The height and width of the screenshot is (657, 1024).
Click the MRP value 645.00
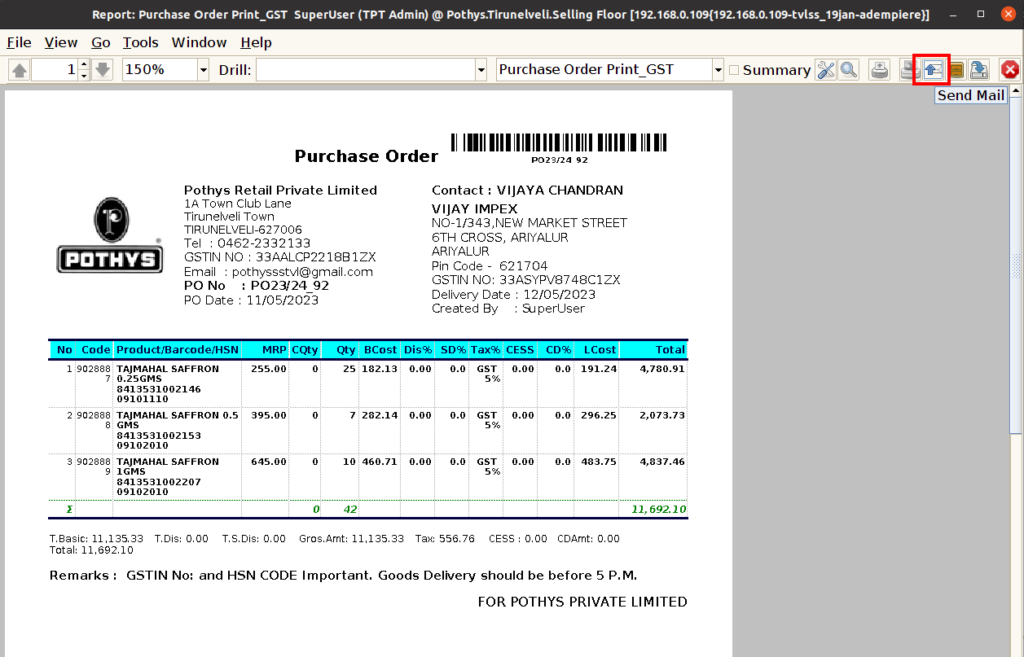click(x=268, y=462)
